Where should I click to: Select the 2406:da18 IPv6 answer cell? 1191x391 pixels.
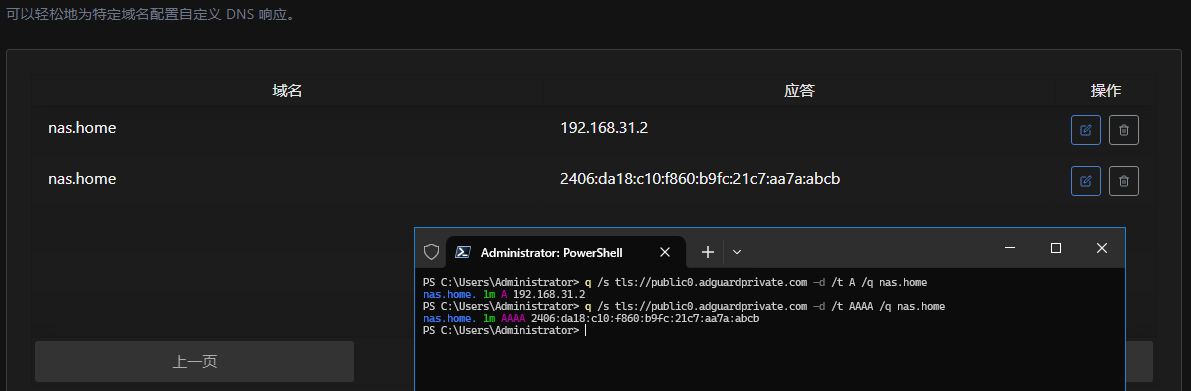[x=700, y=179]
